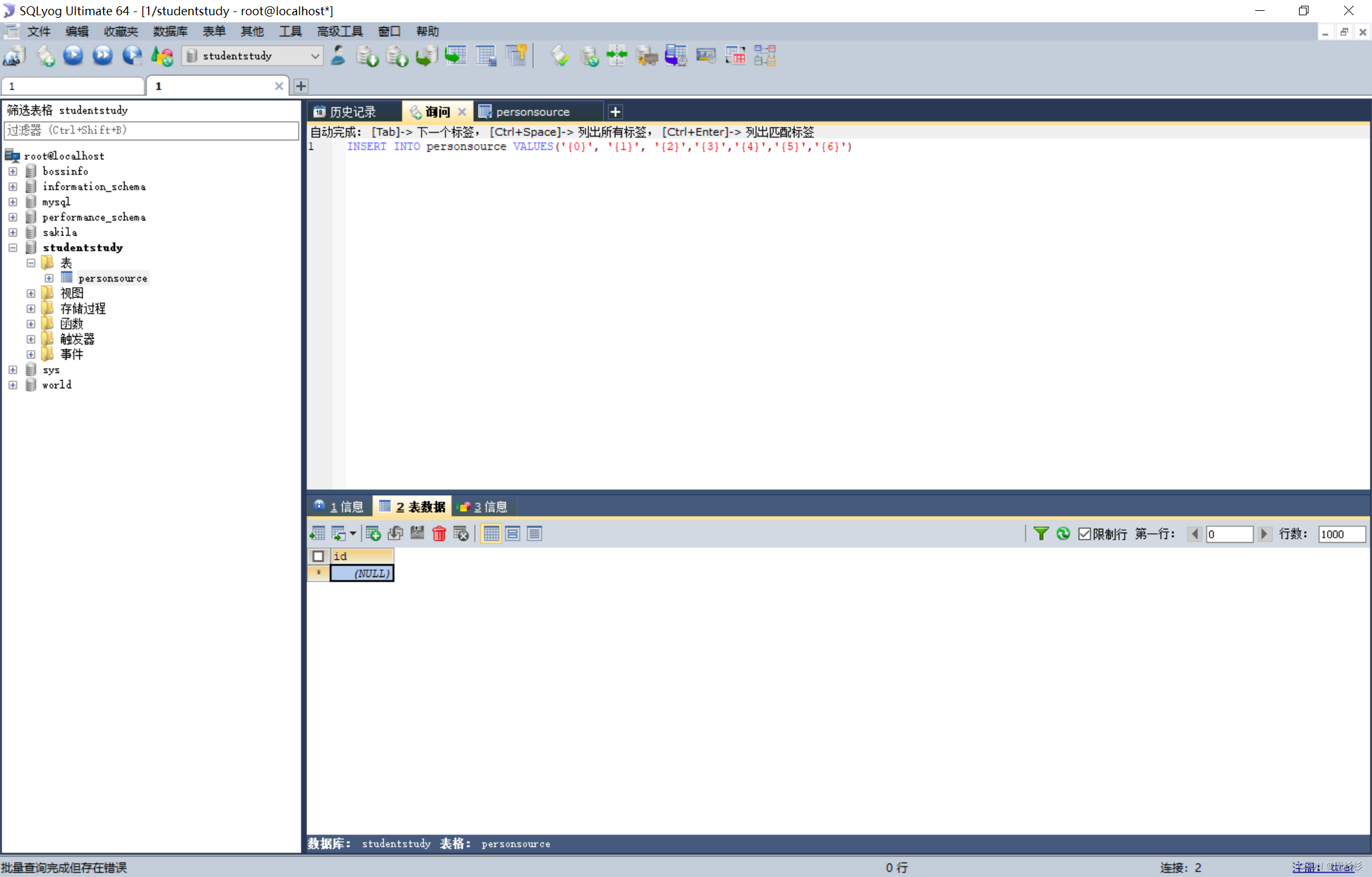This screenshot has height=877, width=1372.
Task: Save changes with the floppy disk icon
Action: click(417, 534)
